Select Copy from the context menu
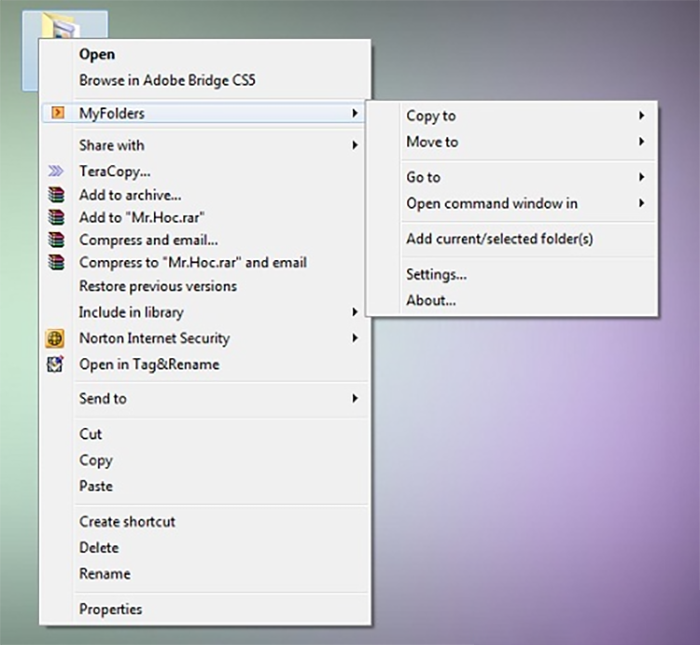The image size is (700, 645). coord(205,460)
